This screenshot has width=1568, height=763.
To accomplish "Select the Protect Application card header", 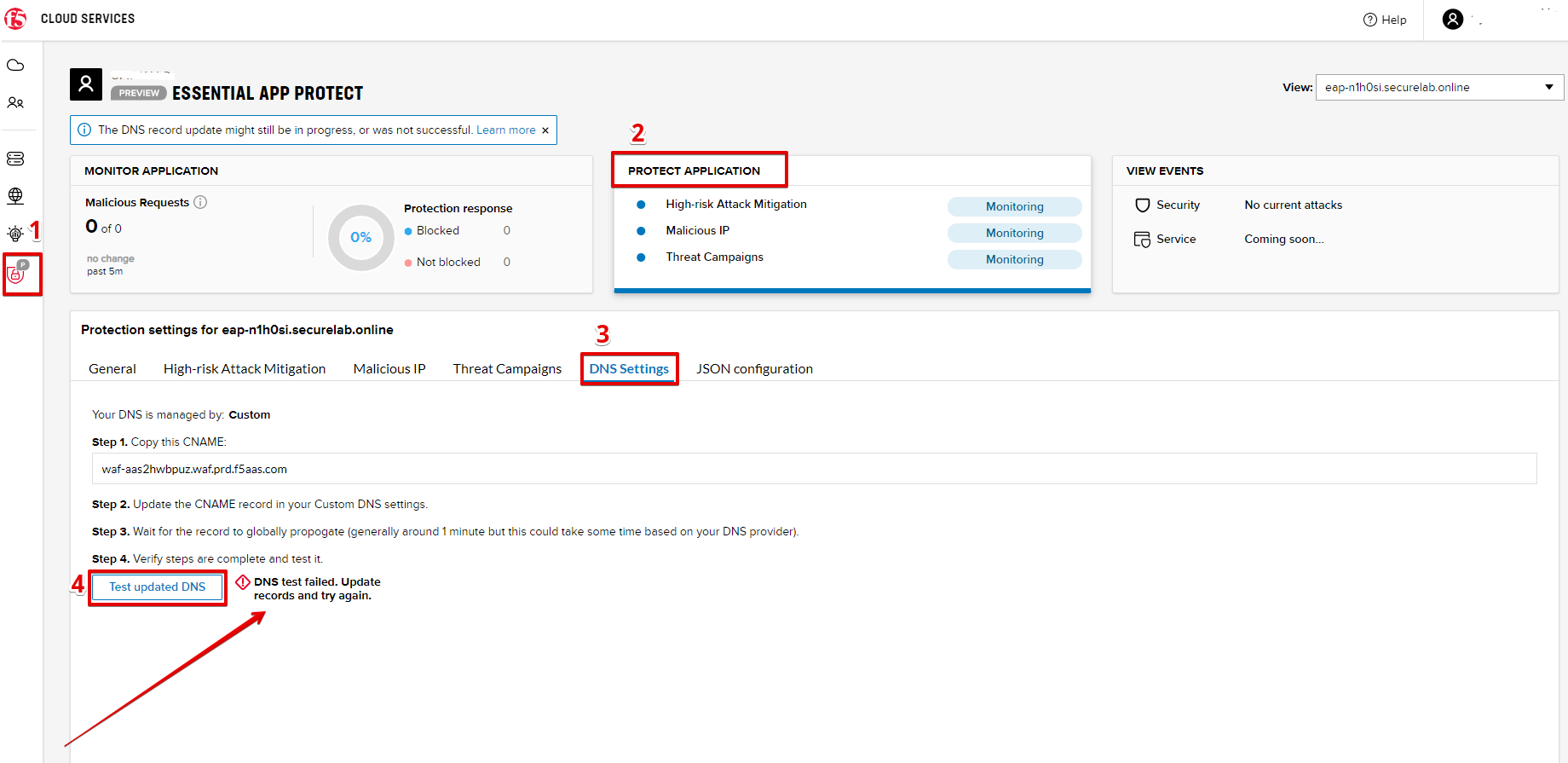I will click(x=694, y=171).
